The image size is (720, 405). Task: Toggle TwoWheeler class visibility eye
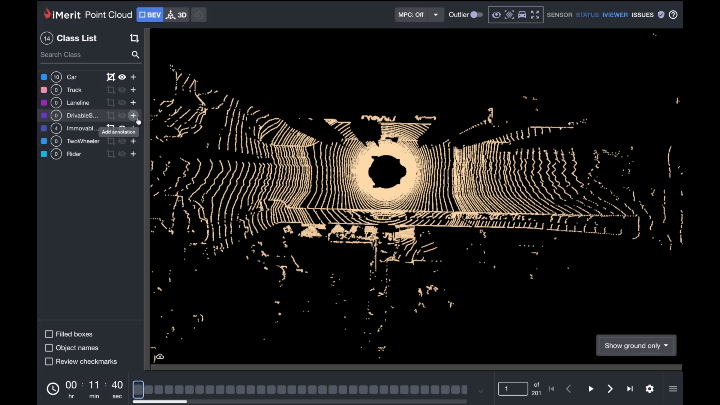(122, 141)
